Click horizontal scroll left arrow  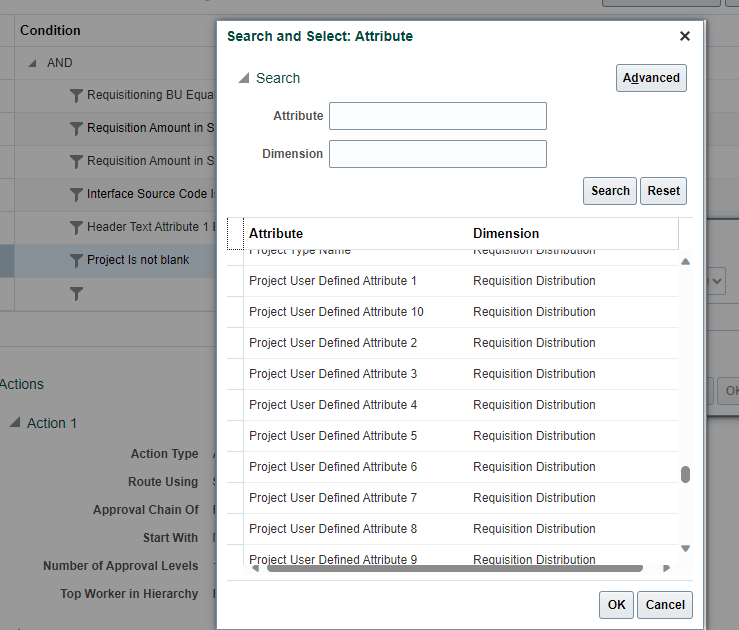(255, 568)
